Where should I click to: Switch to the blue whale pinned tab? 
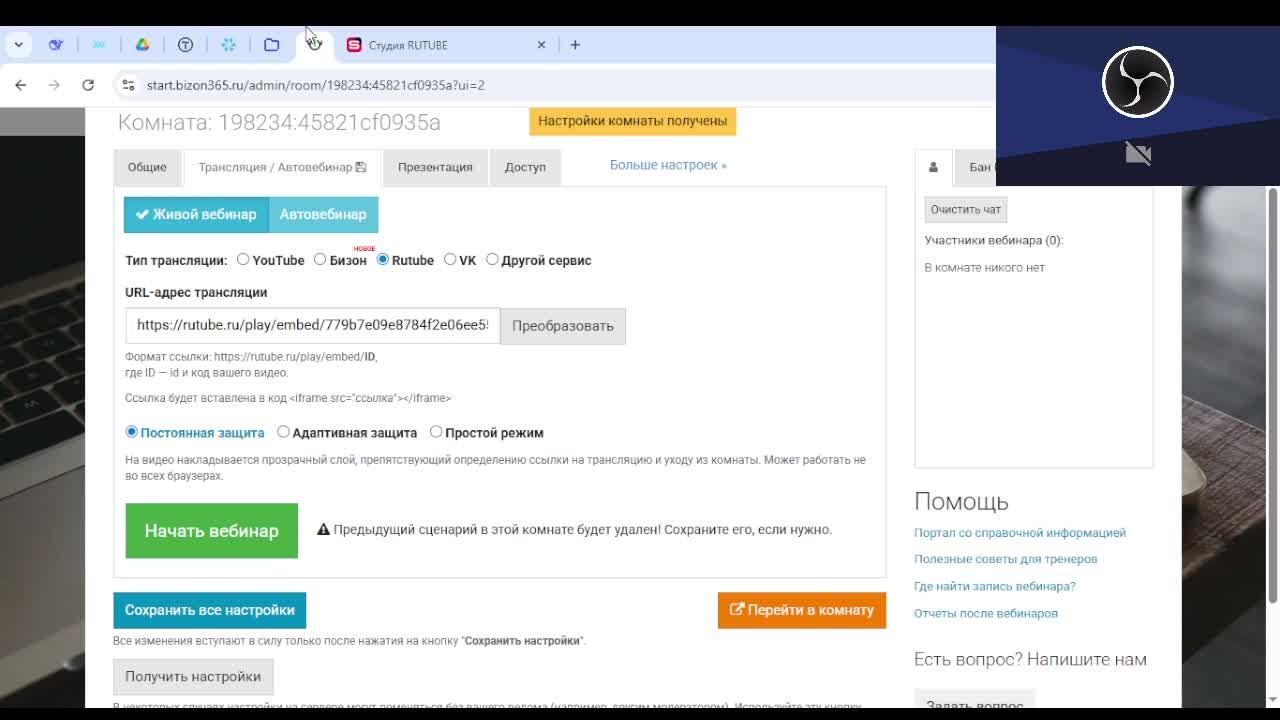(x=56, y=44)
